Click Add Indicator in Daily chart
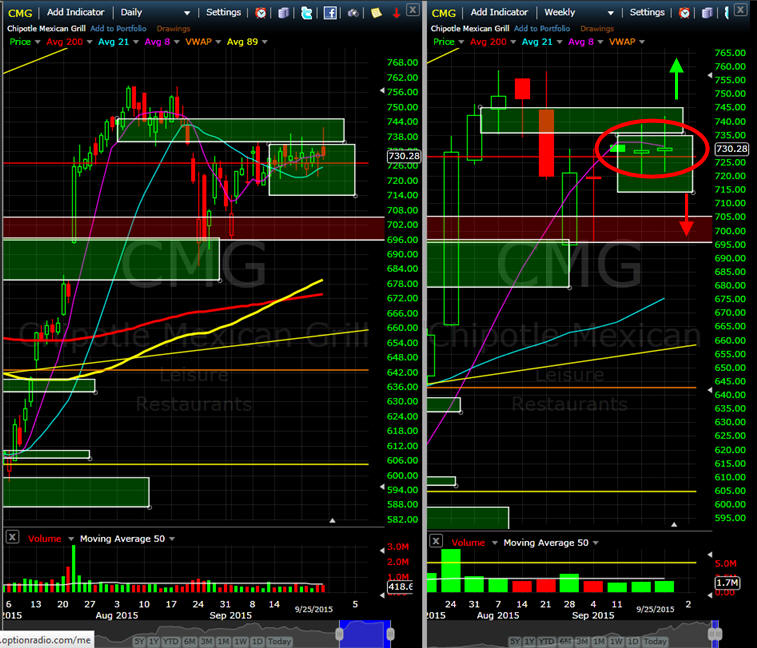The height and width of the screenshot is (648, 757). (75, 12)
